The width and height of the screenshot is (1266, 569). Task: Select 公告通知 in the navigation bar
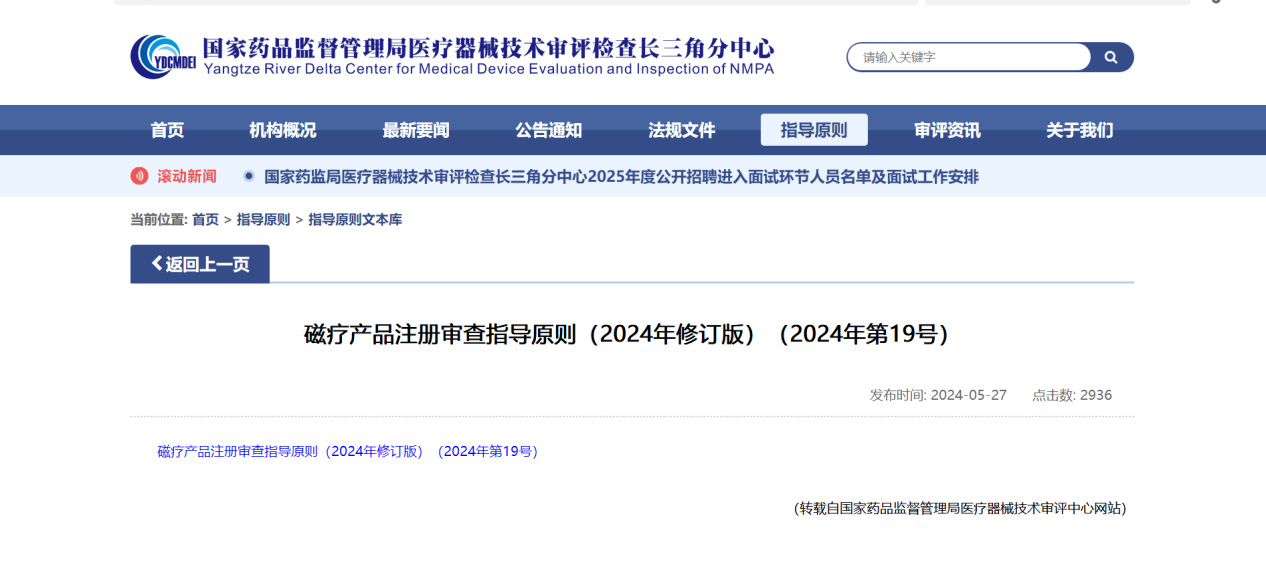click(548, 130)
